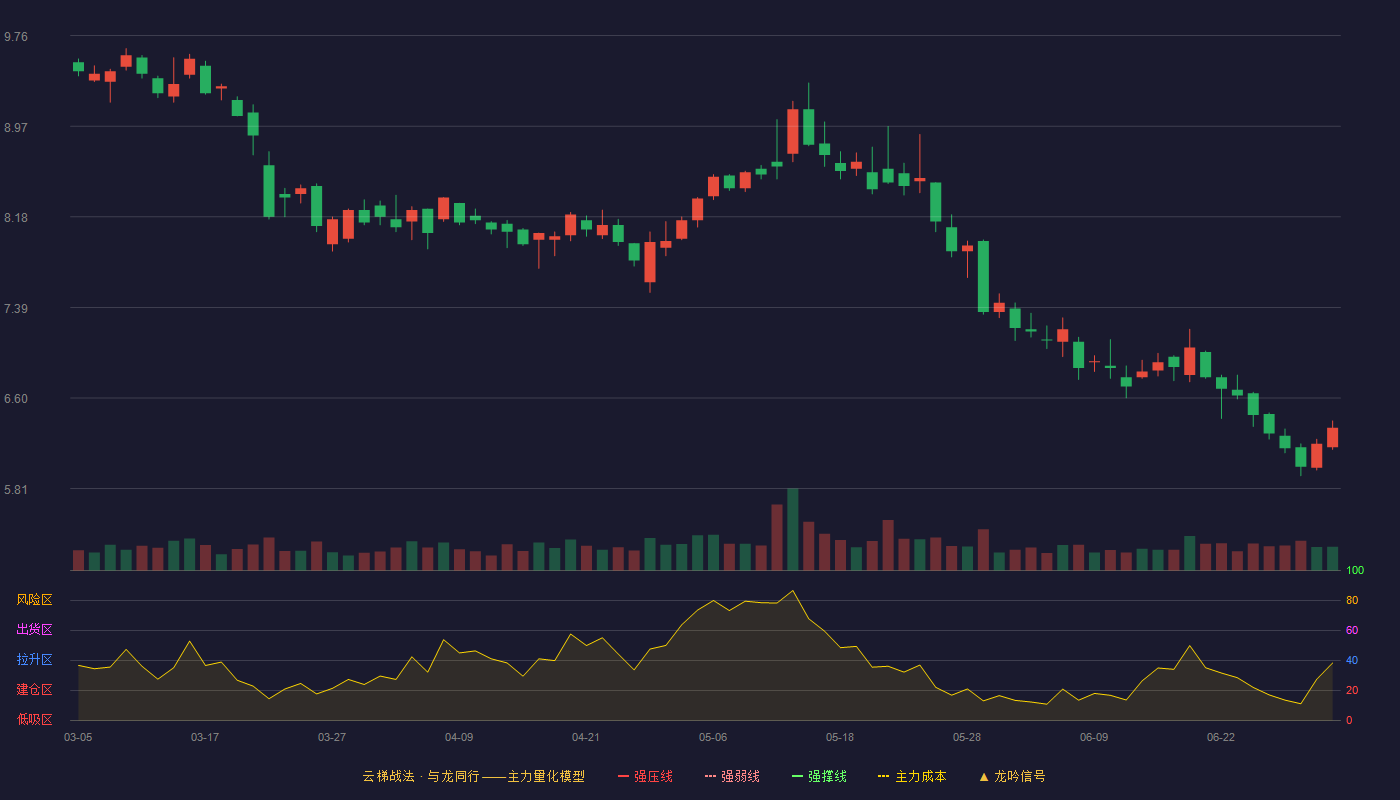Click the 05-18 date label
Viewport: 1400px width, 800px height.
point(840,737)
